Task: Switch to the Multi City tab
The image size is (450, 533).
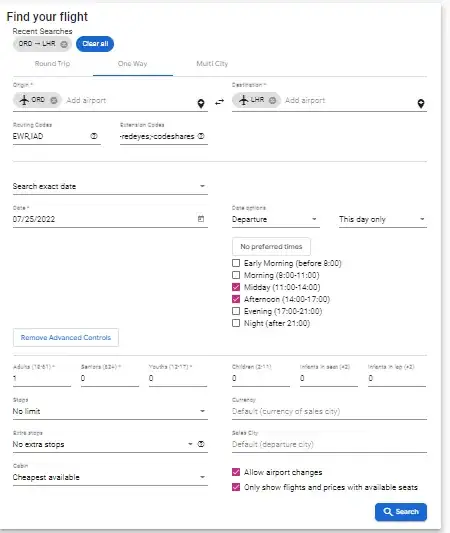Action: tap(212, 64)
